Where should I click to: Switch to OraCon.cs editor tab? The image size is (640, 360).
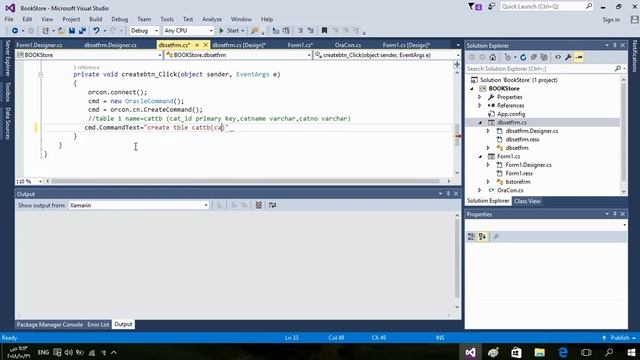pyautogui.click(x=348, y=45)
